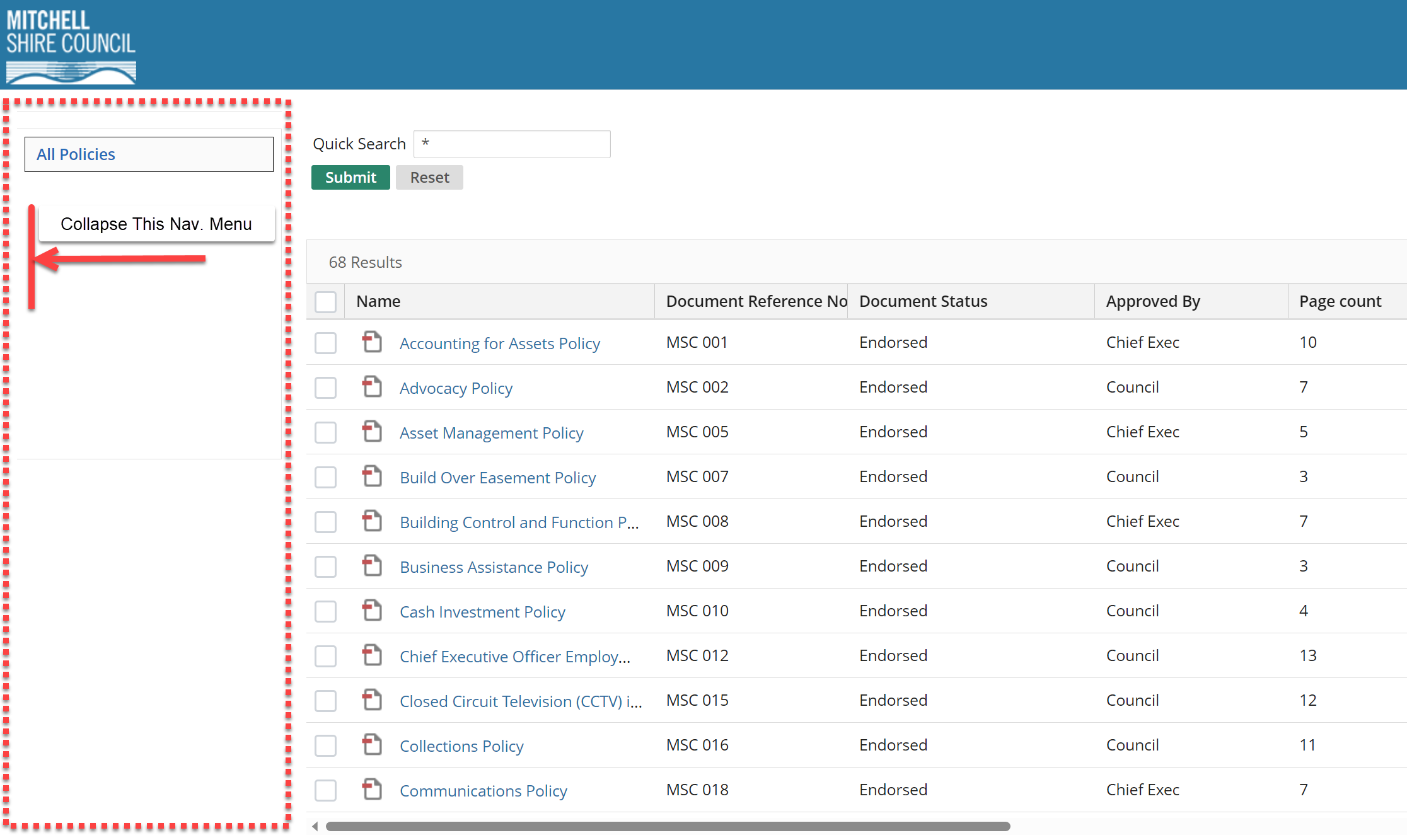The width and height of the screenshot is (1407, 840).
Task: Focus the Quick Search text field
Action: [x=512, y=144]
